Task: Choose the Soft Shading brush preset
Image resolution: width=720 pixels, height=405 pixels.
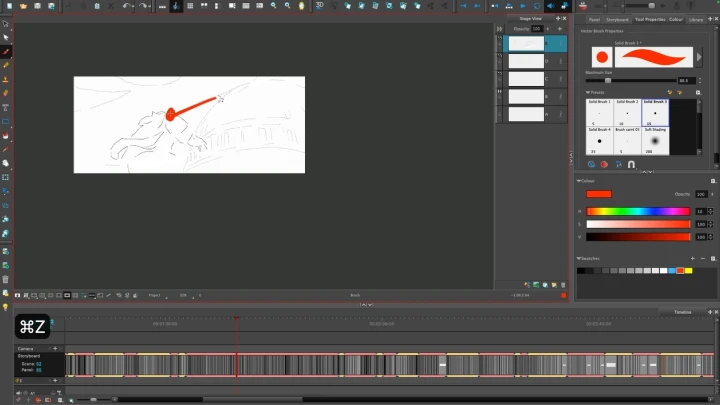Action: coord(655,140)
